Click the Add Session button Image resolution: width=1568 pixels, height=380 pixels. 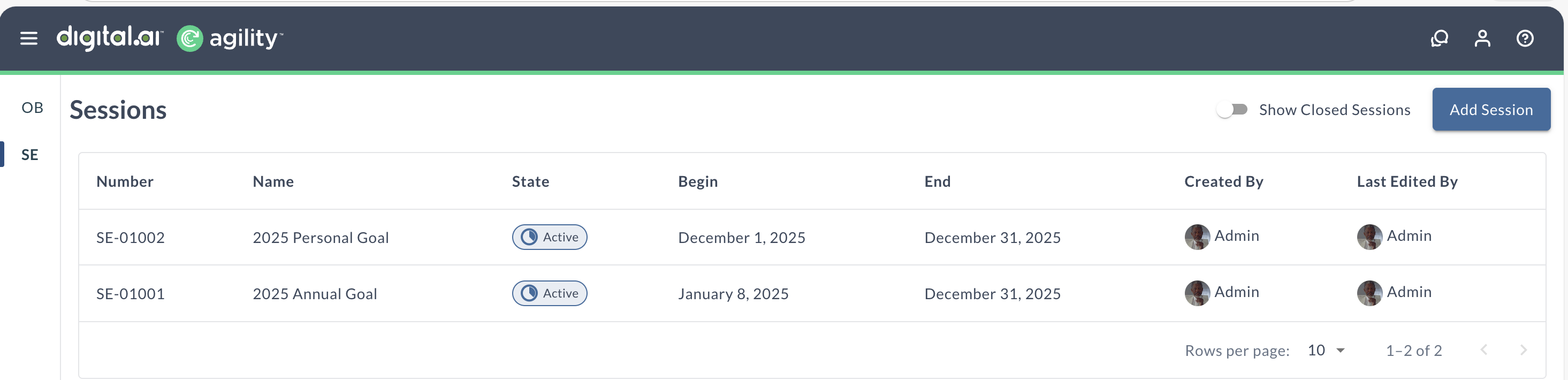coord(1491,110)
